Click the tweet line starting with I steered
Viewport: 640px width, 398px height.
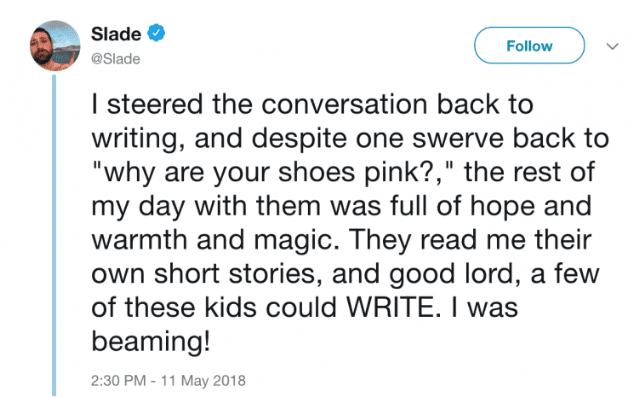(312, 105)
